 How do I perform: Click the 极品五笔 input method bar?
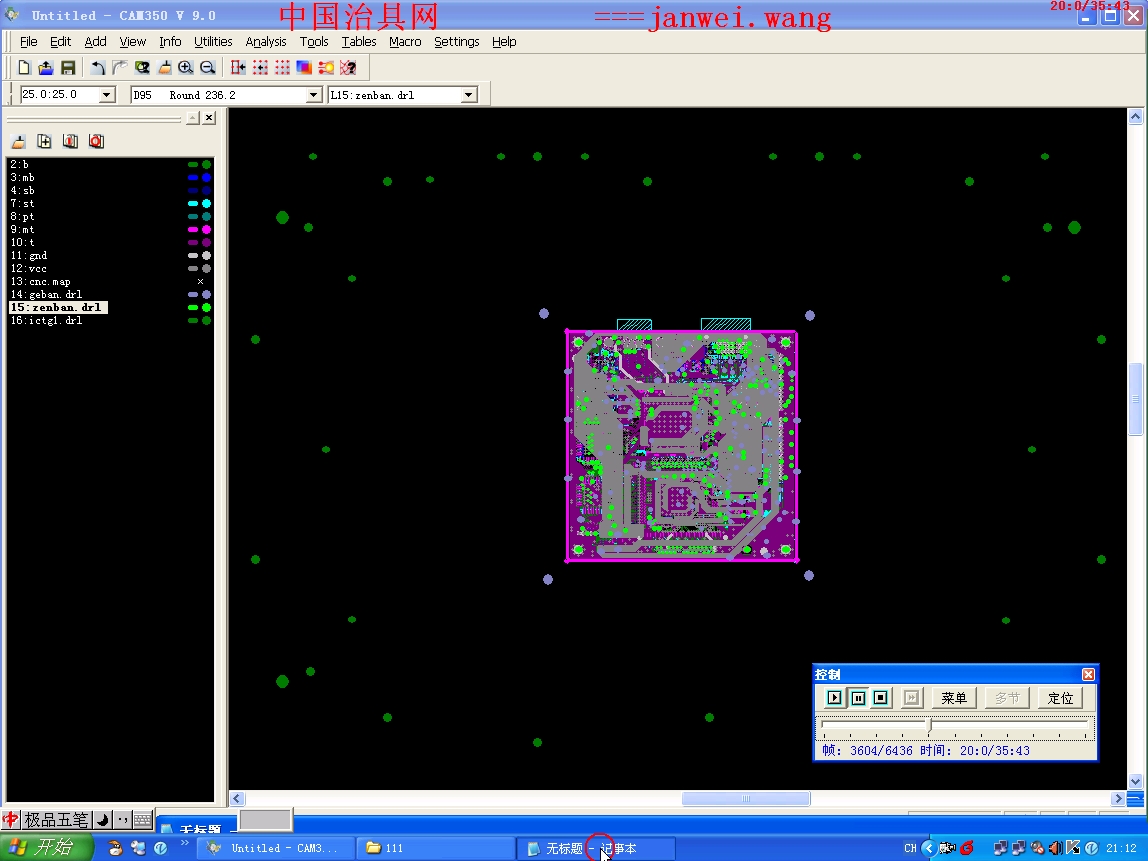point(56,819)
